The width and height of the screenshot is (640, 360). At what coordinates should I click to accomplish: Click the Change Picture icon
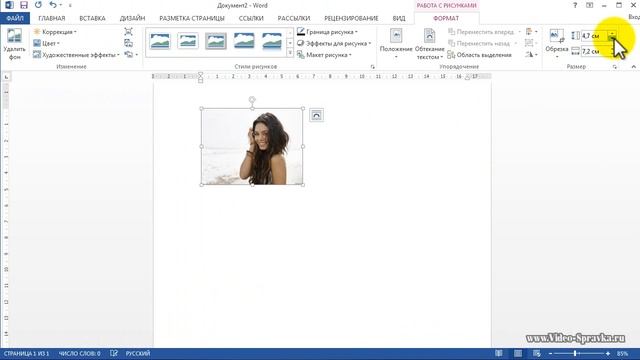coord(129,43)
